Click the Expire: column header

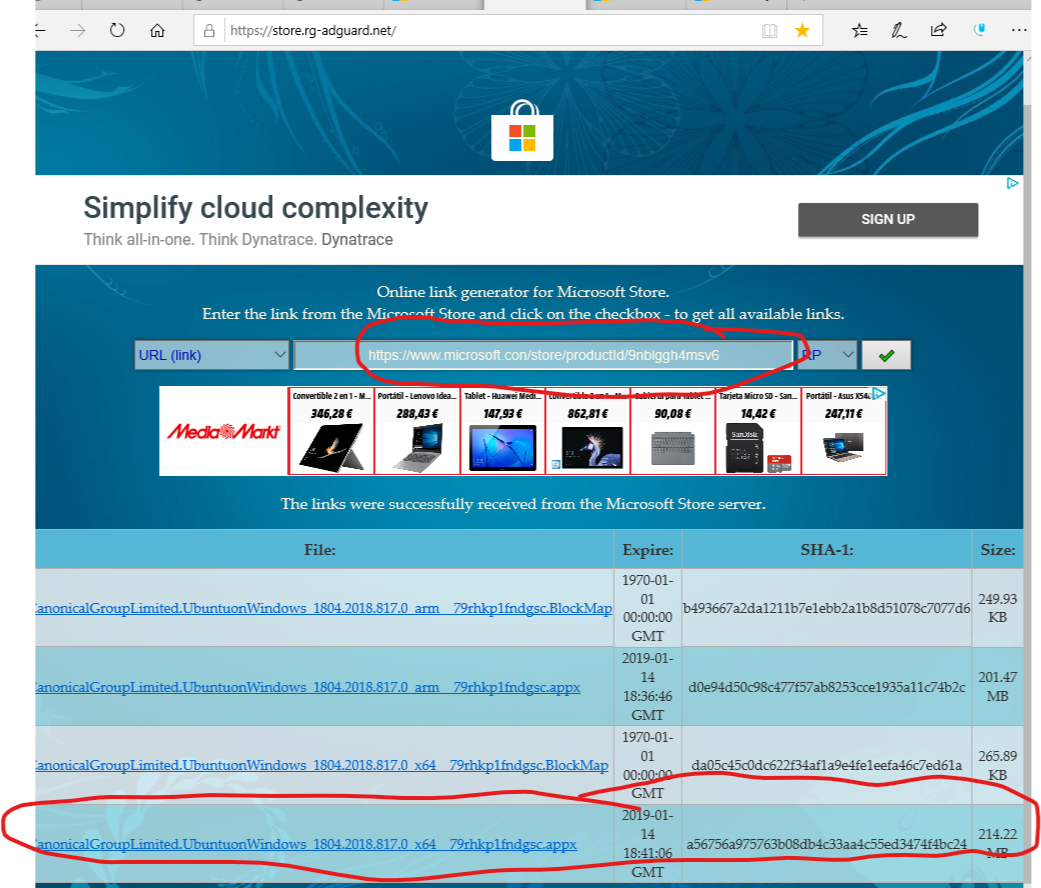tap(648, 550)
